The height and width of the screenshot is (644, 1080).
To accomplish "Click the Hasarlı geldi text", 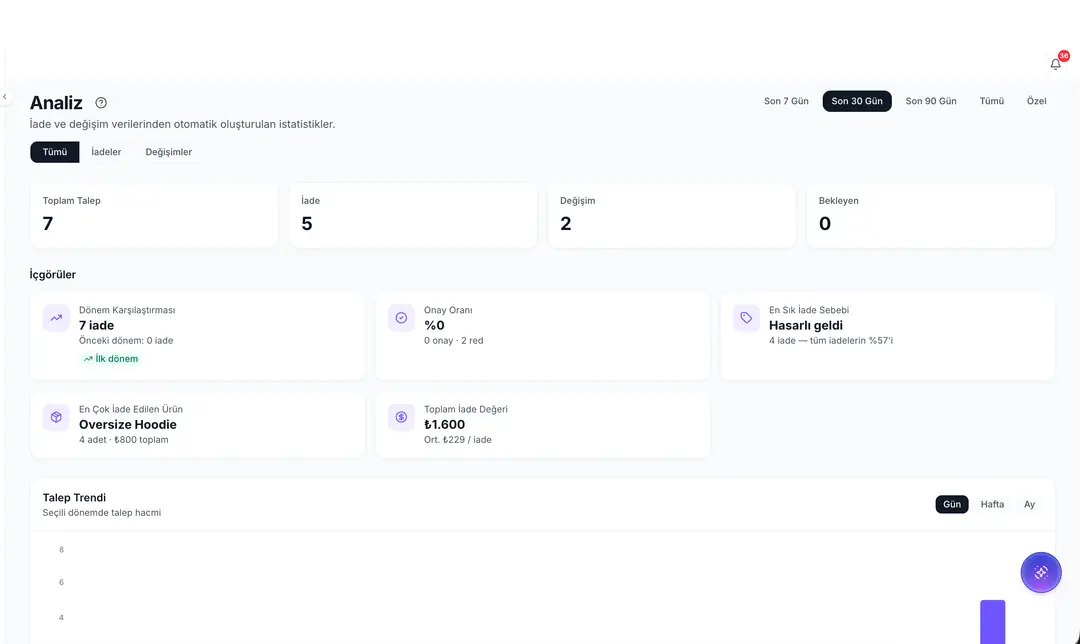I will click(x=806, y=326).
